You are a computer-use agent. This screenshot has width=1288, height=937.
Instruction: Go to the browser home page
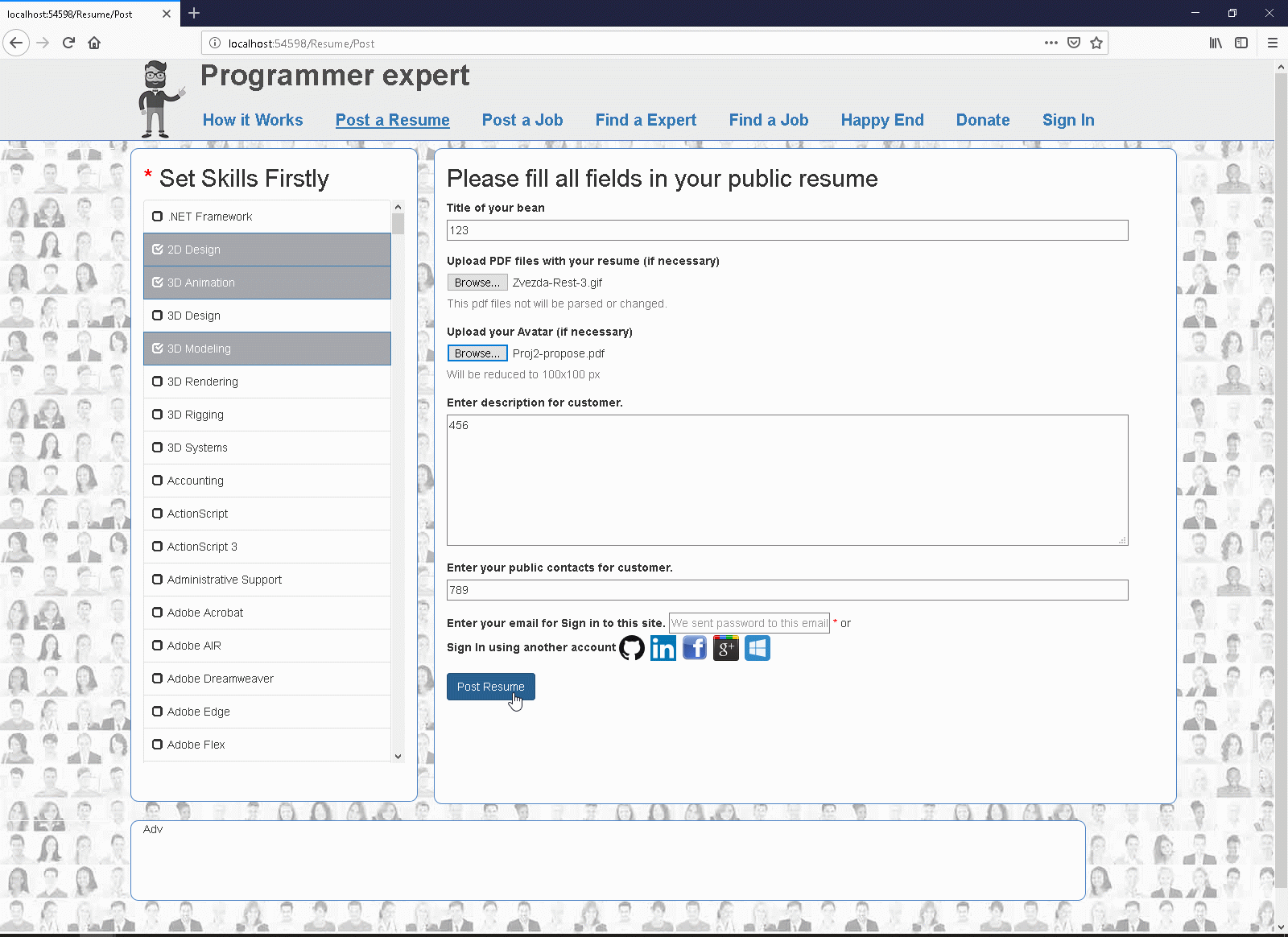tap(94, 43)
